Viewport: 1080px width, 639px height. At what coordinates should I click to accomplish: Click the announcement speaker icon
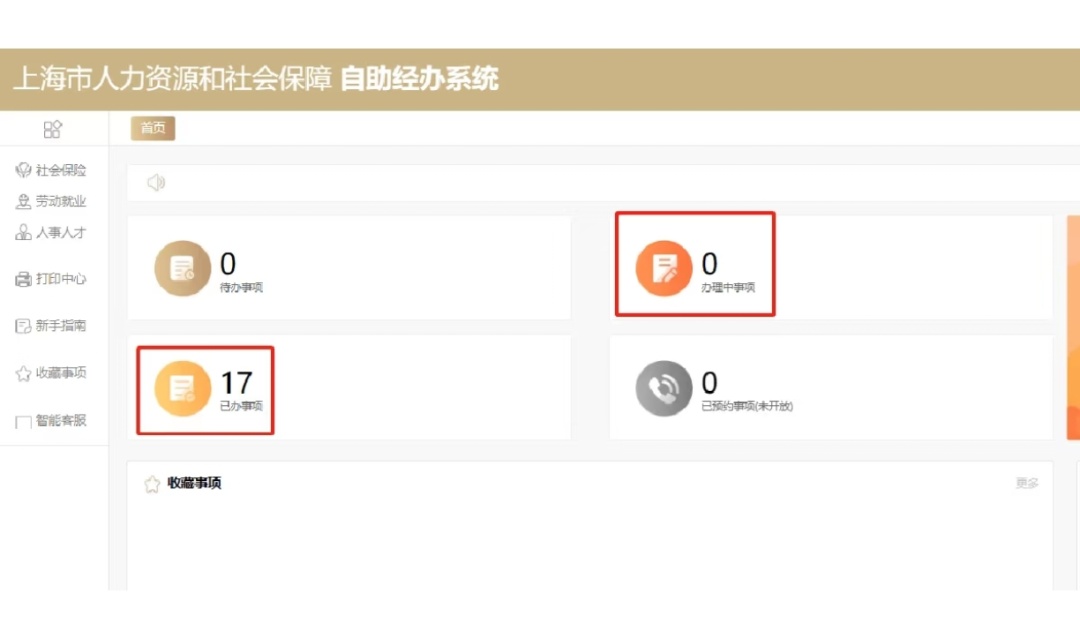click(x=155, y=182)
